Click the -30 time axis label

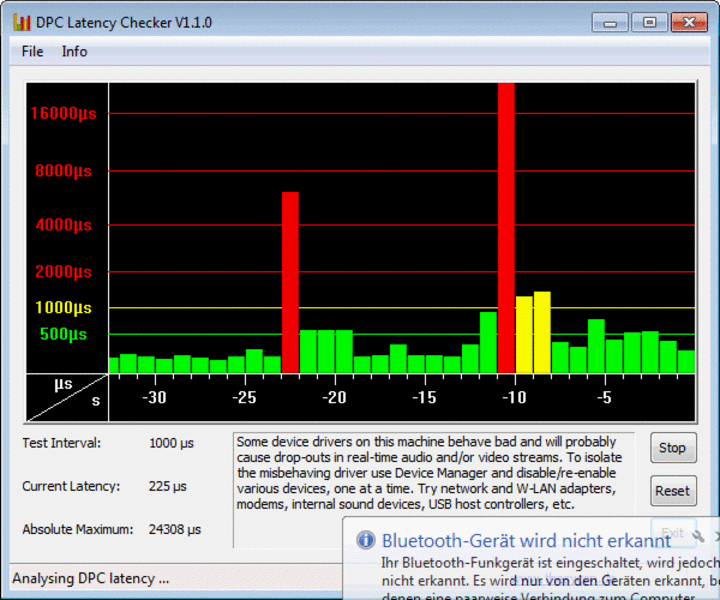click(154, 397)
